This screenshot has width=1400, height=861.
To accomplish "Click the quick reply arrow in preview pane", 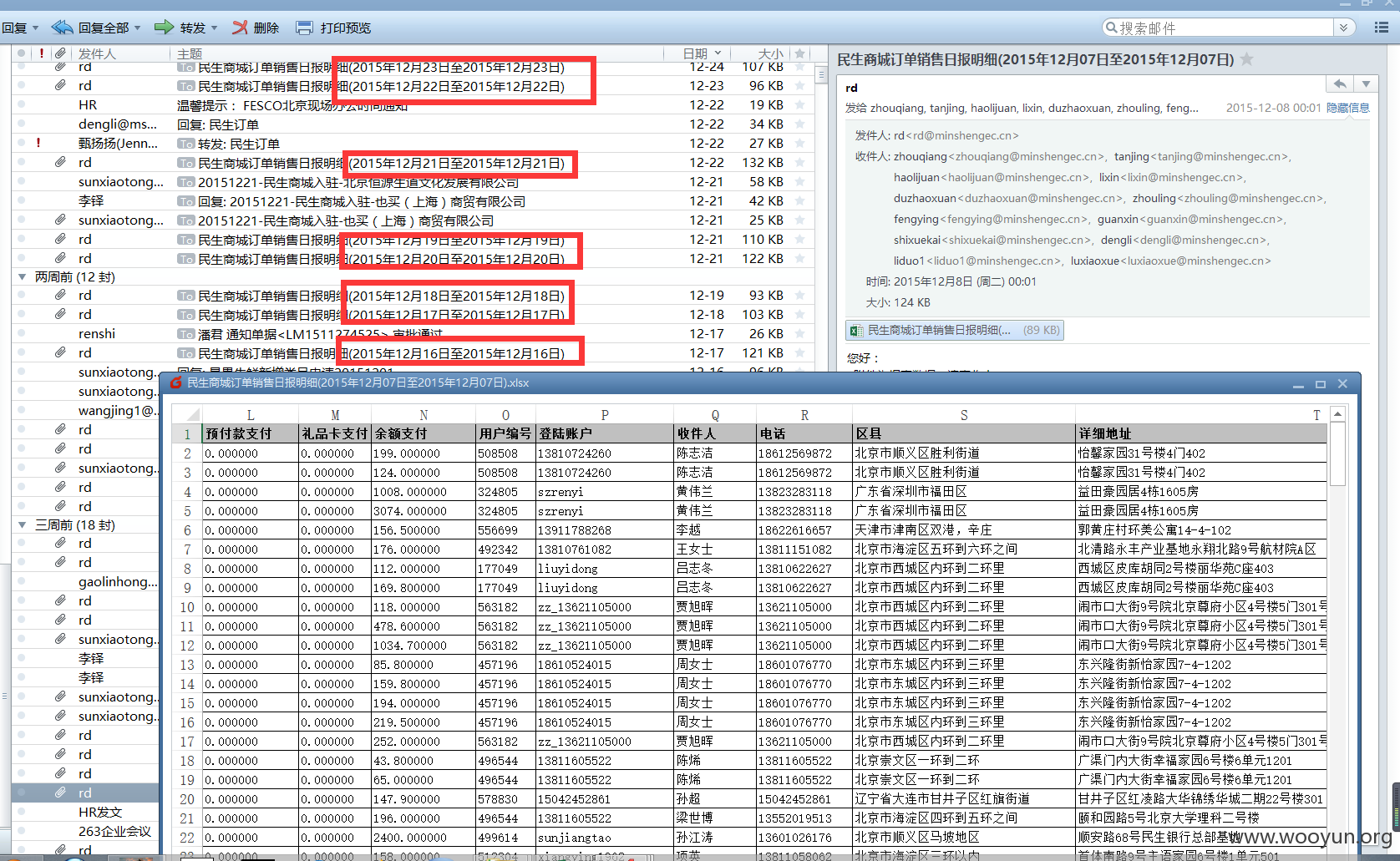I will (x=1340, y=84).
